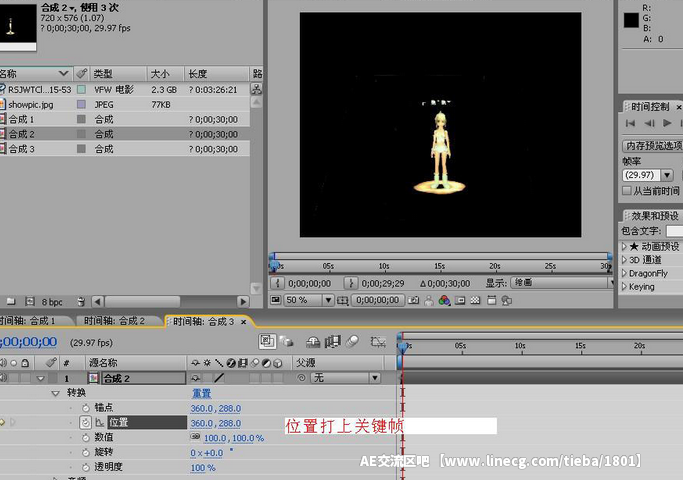Image resolution: width=683 pixels, height=480 pixels.
Task: Toggle the quality slash switch on layer 合成 2
Action: click(x=220, y=378)
